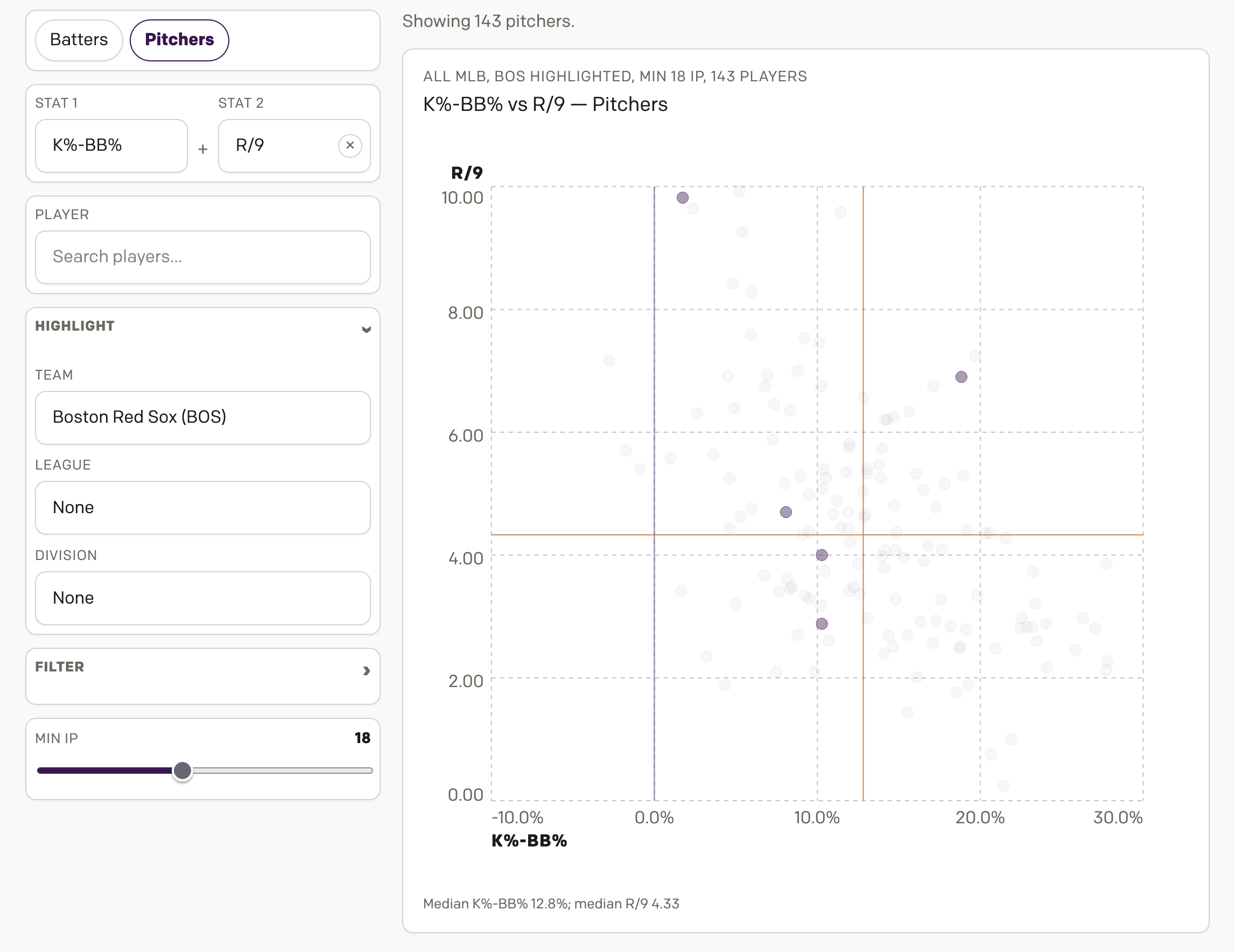Screen dimensions: 1235x952
Task: Open the Division dropdown set to None
Action: click(202, 598)
